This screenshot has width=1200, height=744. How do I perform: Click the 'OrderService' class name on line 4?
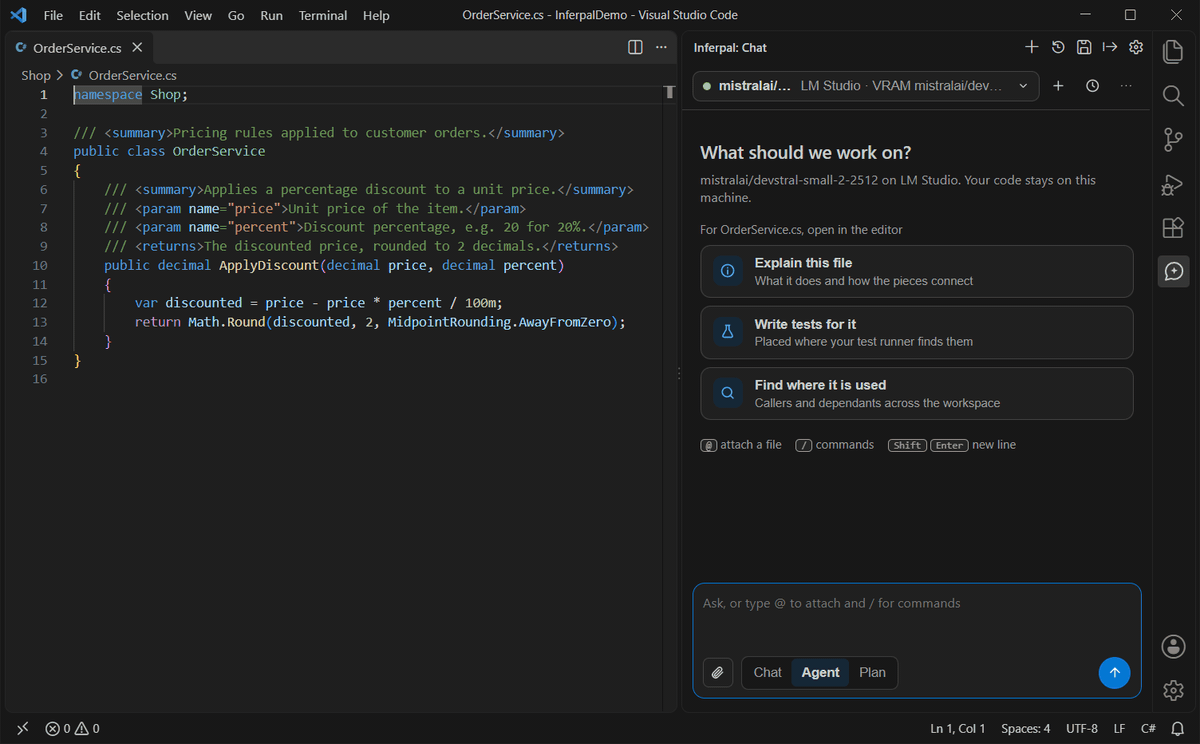[x=219, y=151]
